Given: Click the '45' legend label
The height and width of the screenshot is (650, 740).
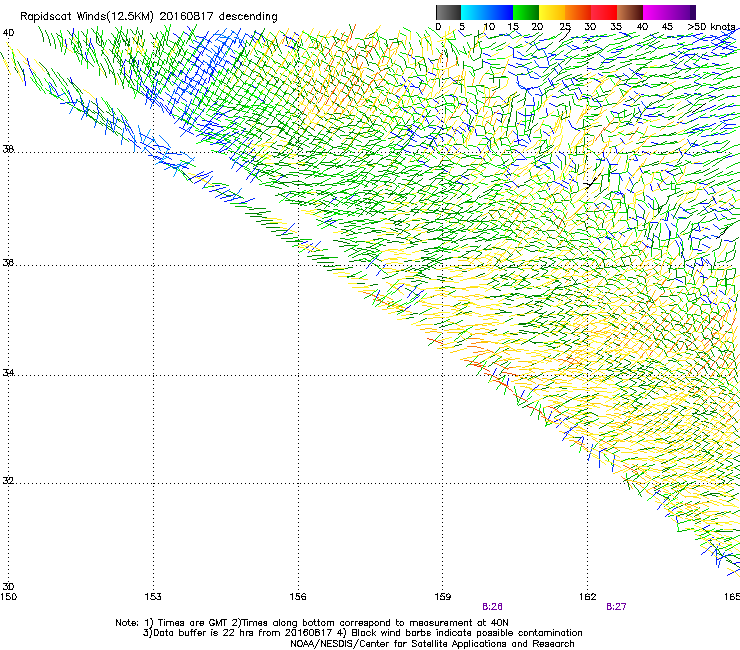Looking at the screenshot, I should (x=667, y=26).
